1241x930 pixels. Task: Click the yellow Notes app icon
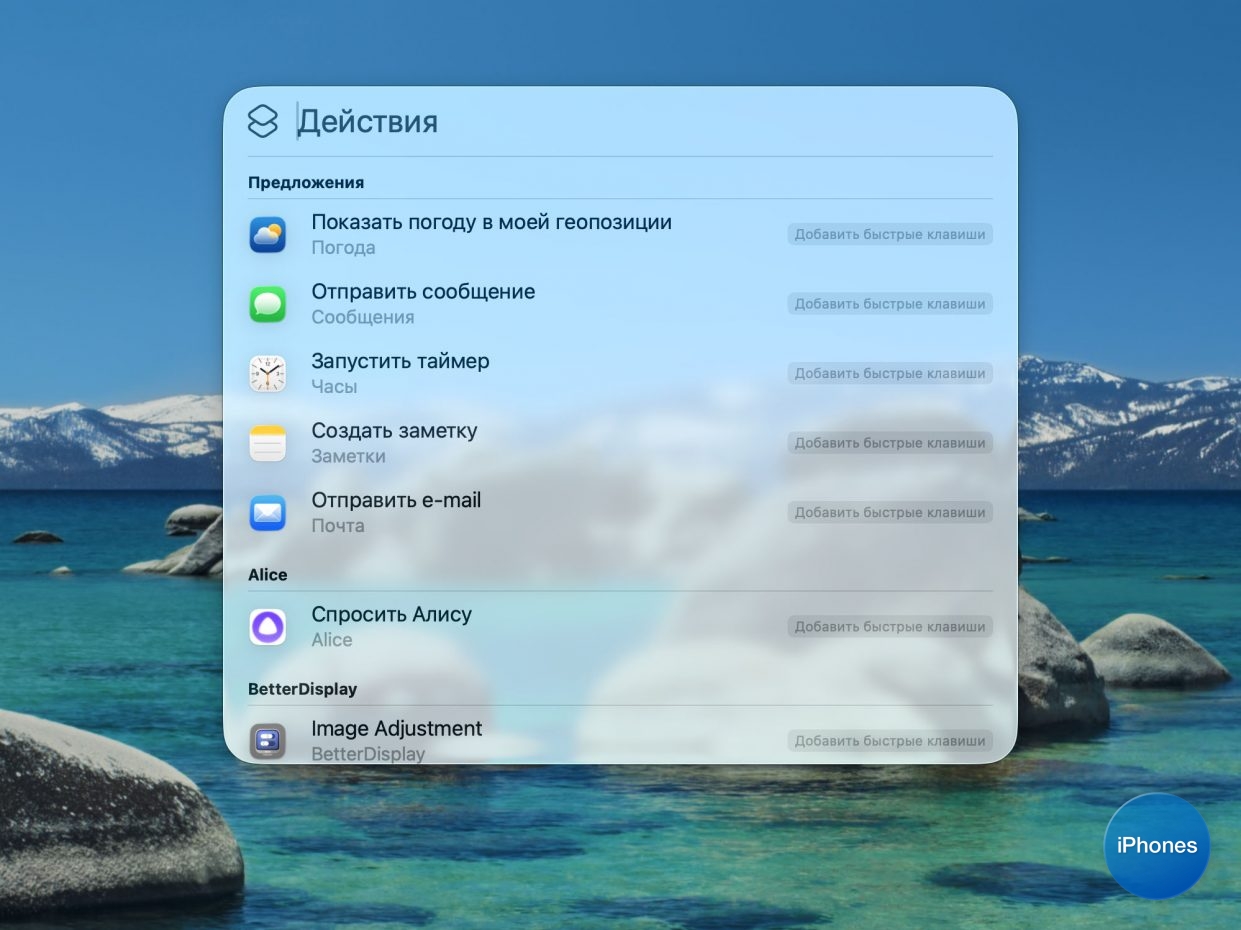click(x=267, y=443)
